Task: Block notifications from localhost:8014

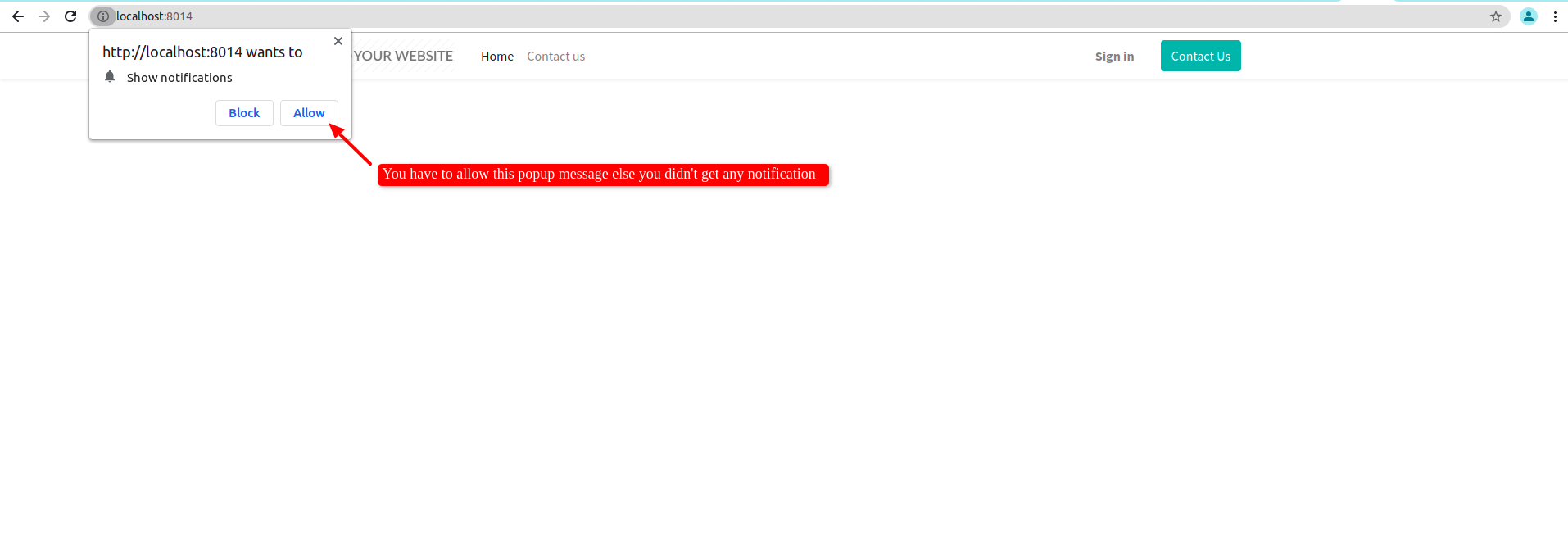Action: [x=244, y=113]
